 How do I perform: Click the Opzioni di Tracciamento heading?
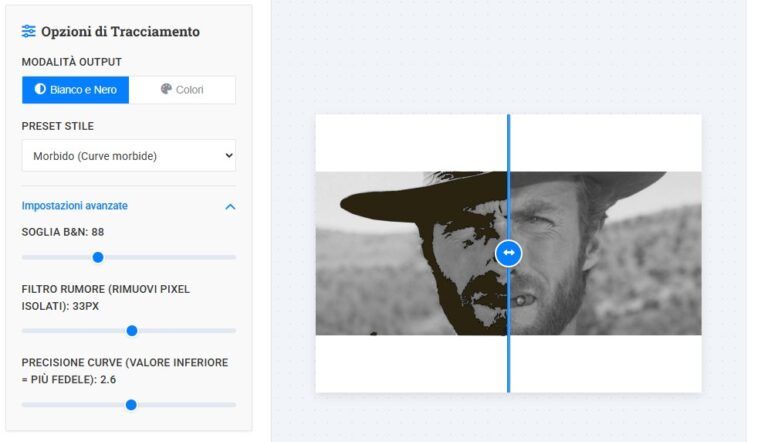coord(120,31)
